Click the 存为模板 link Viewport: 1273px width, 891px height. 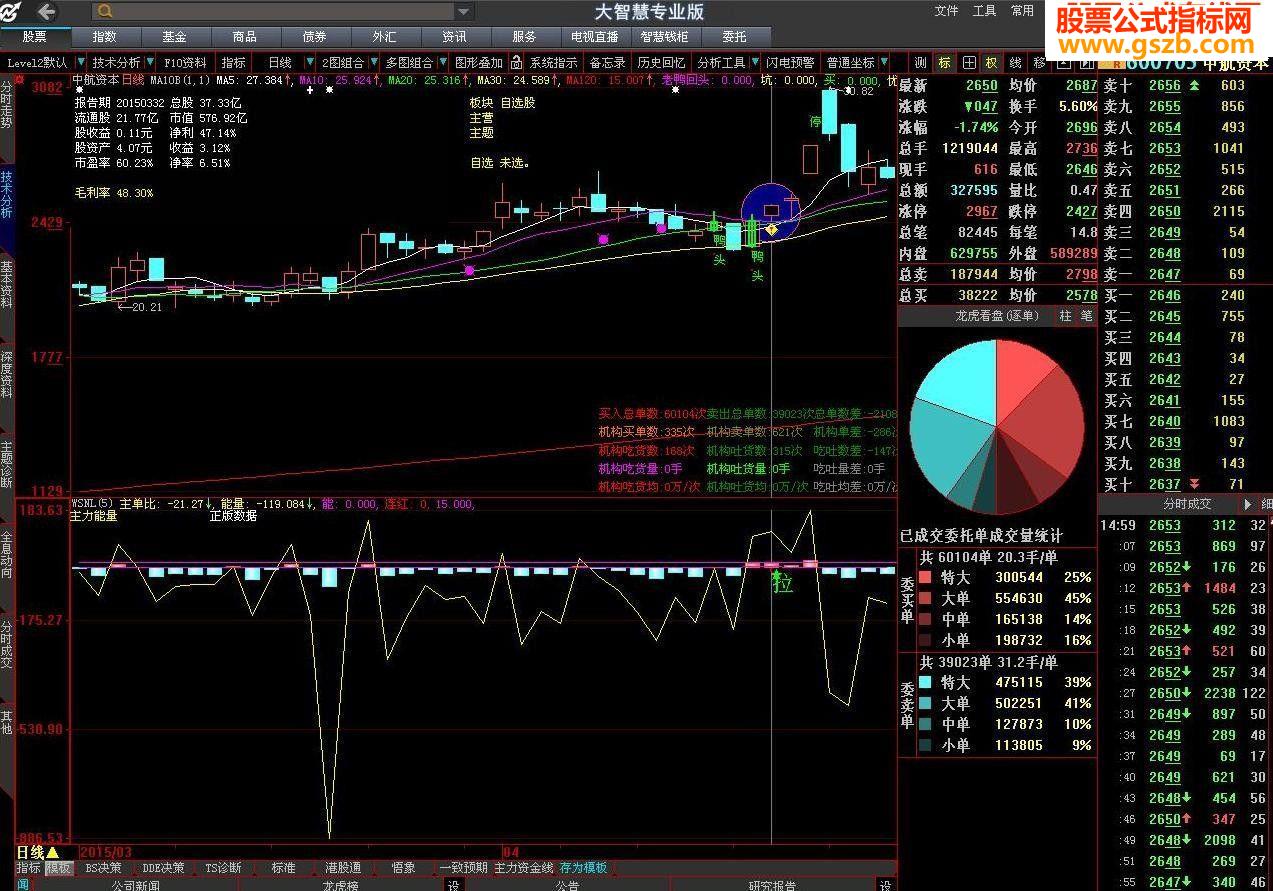click(x=584, y=868)
